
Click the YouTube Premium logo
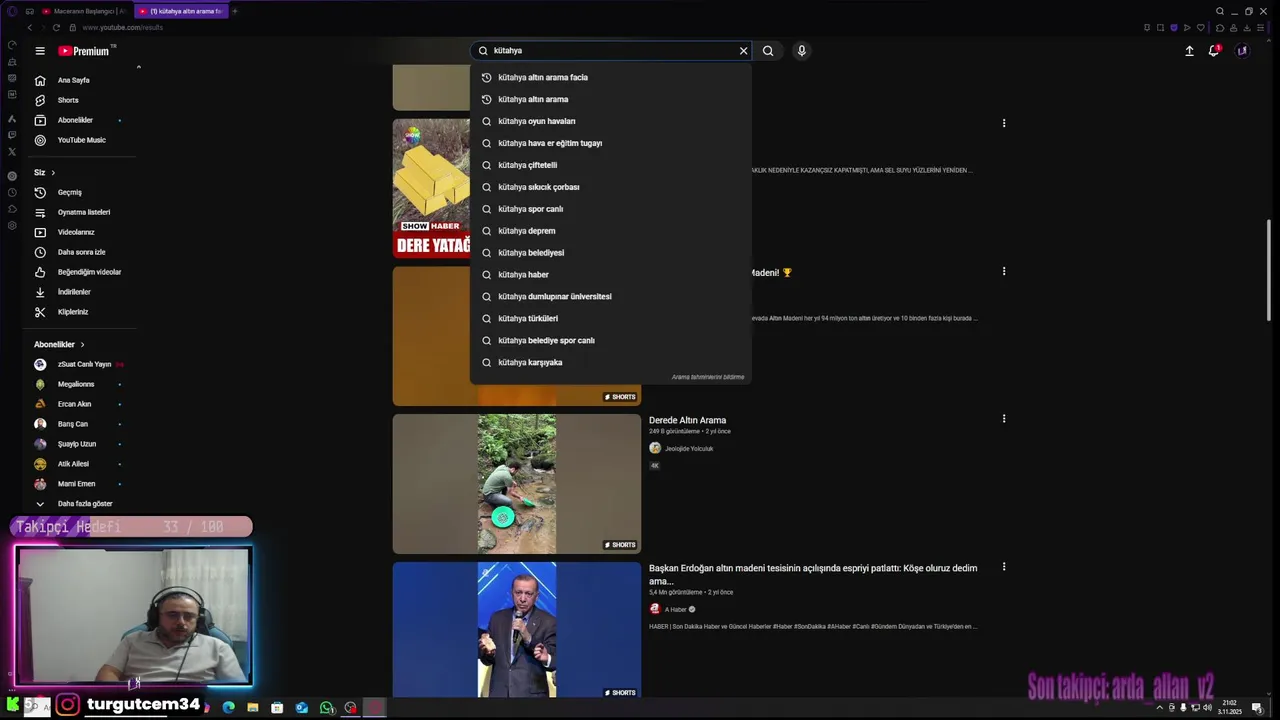pyautogui.click(x=84, y=51)
